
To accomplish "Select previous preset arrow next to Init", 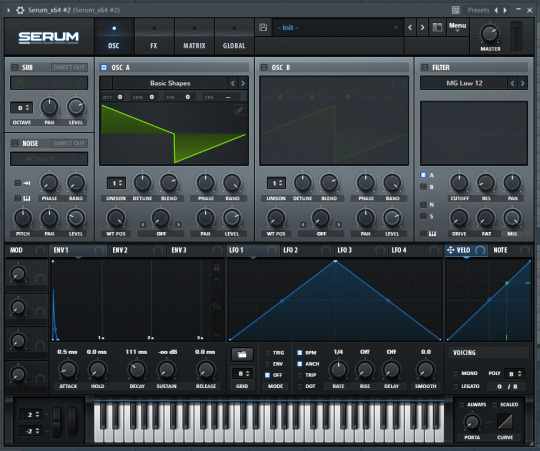I will [x=410, y=27].
